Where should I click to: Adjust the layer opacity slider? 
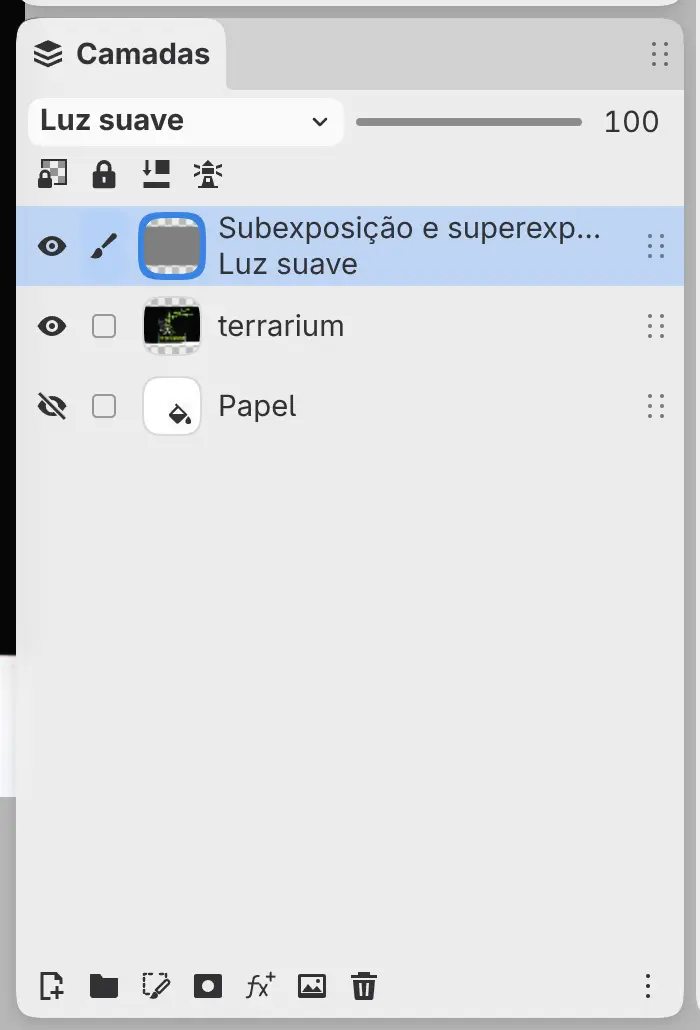pyautogui.click(x=469, y=122)
